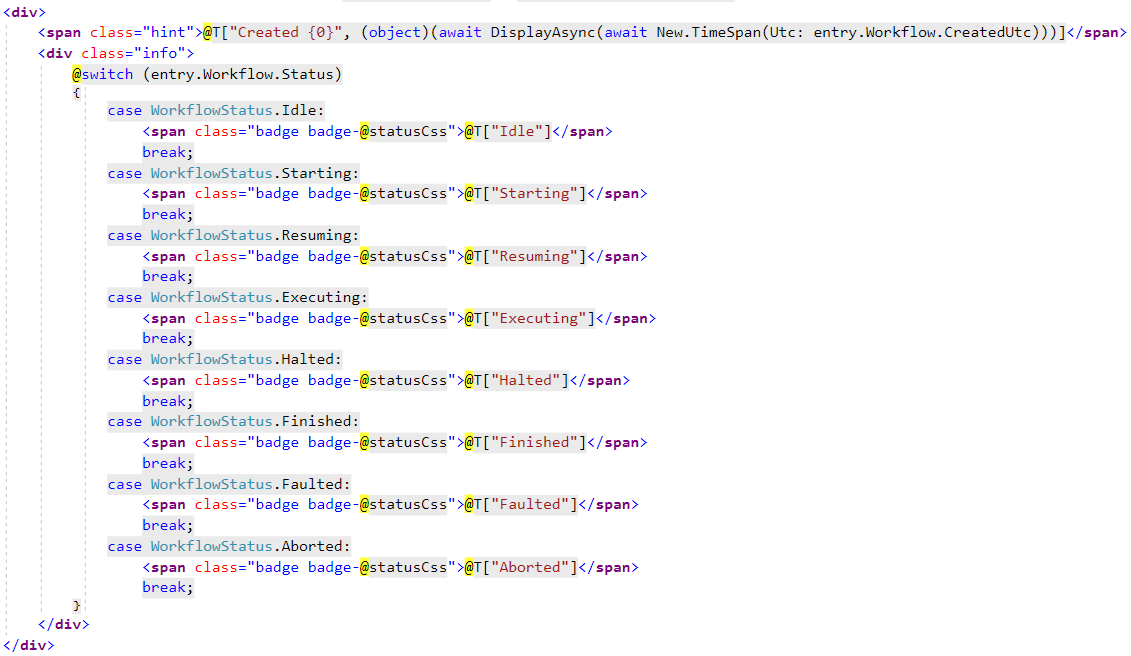This screenshot has height=656, width=1131.
Task: Click New.TimeSpan in the hint span
Action: coord(708,32)
